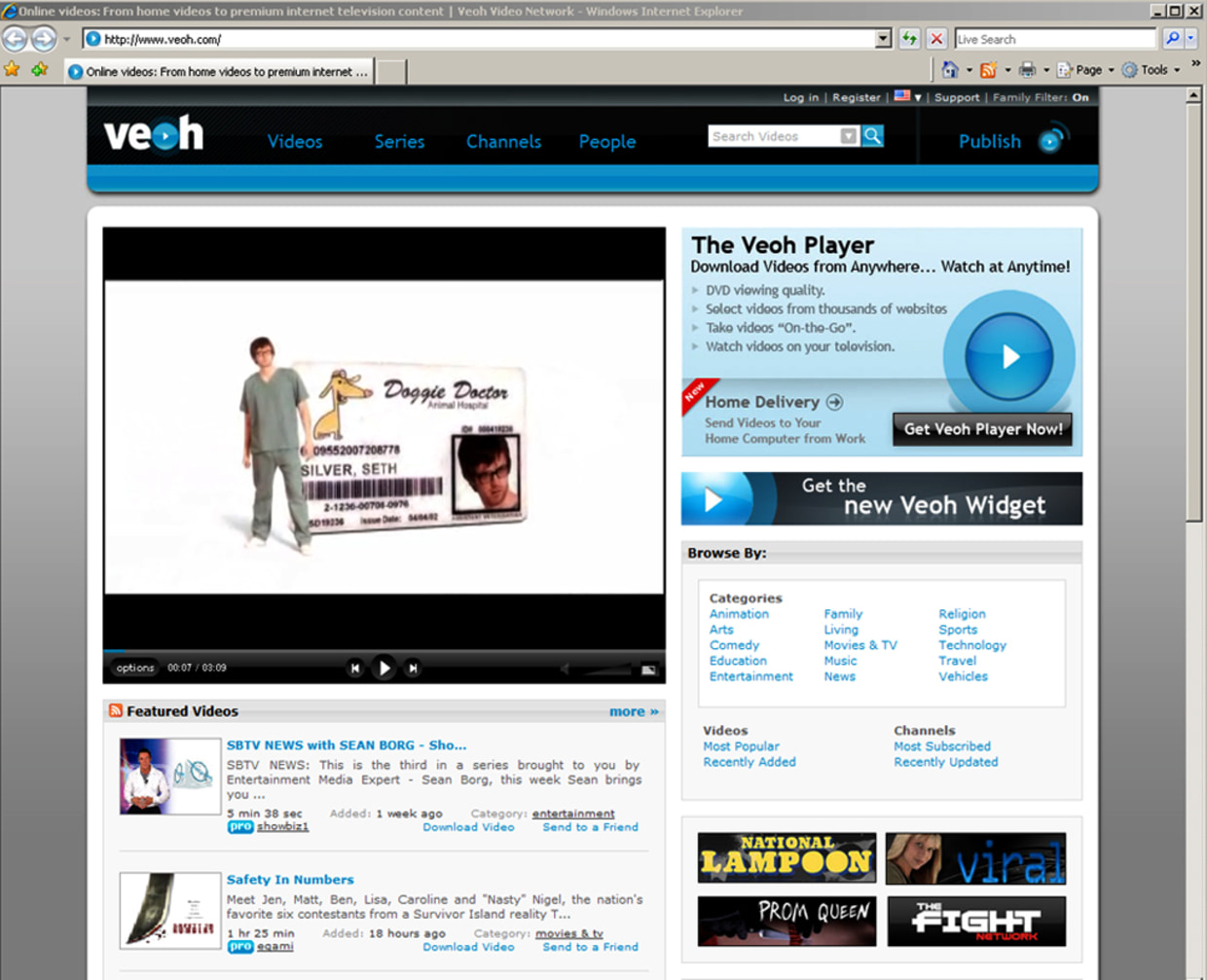Toggle fullscreen on the video player
The image size is (1207, 980).
pyautogui.click(x=648, y=670)
